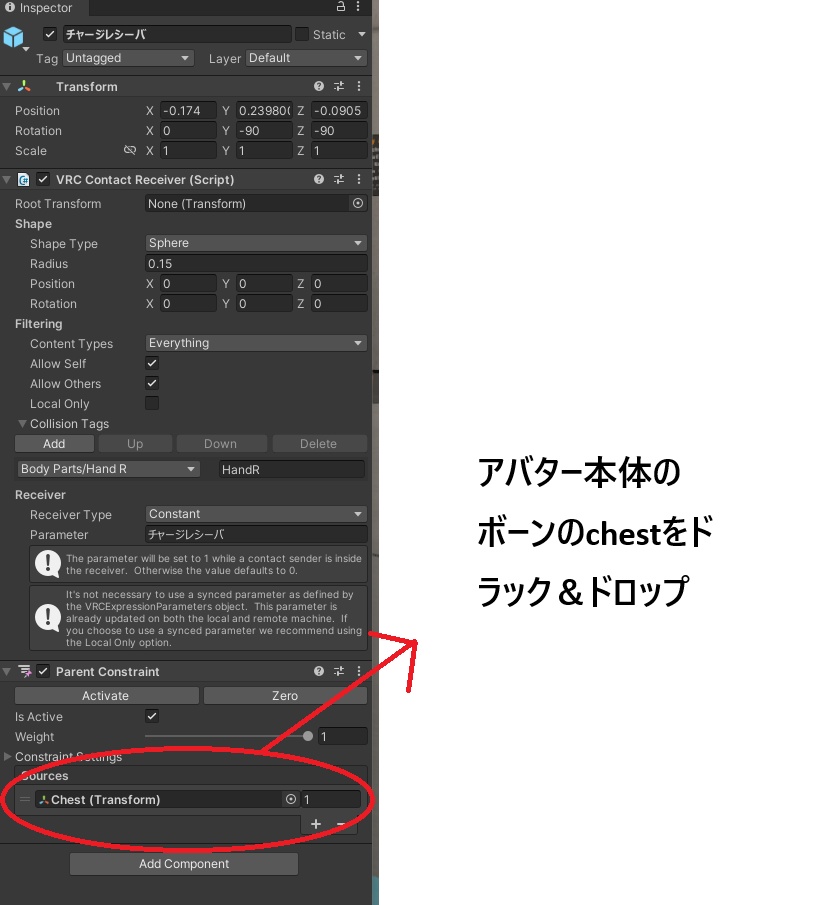814x905 pixels.
Task: Open the Body Parts/Hand R collision tag dropdown
Action: 107,468
